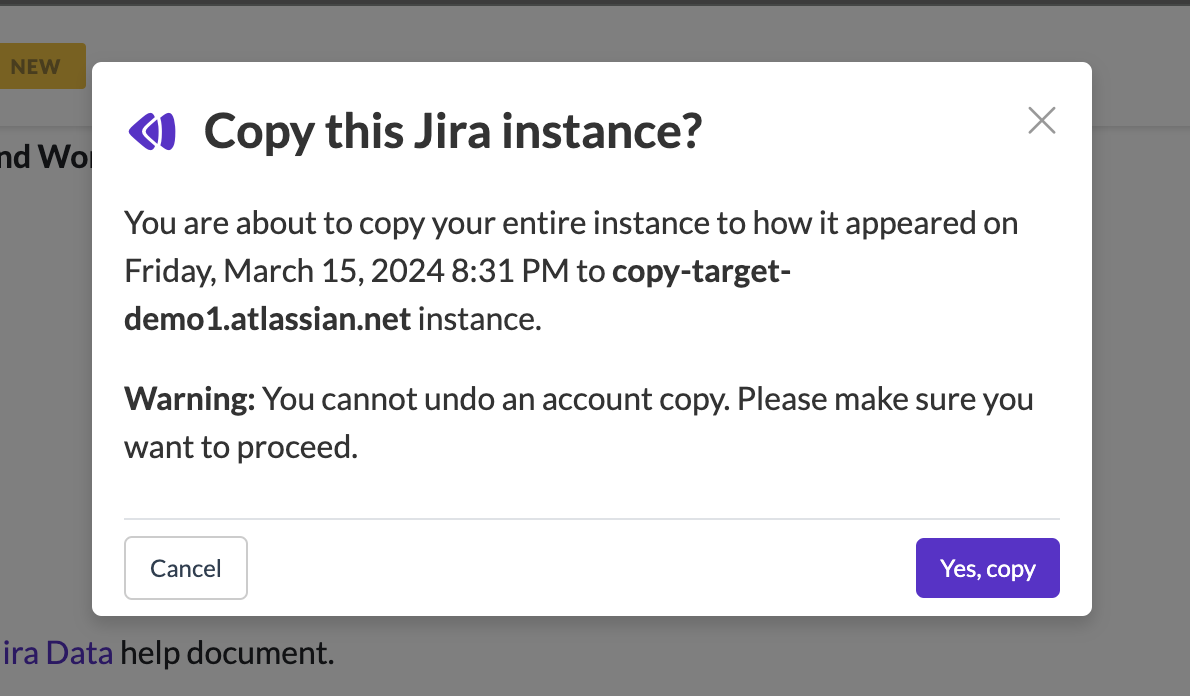Click the dialog title Copy this Jira instance
1190x696 pixels.
pos(453,130)
